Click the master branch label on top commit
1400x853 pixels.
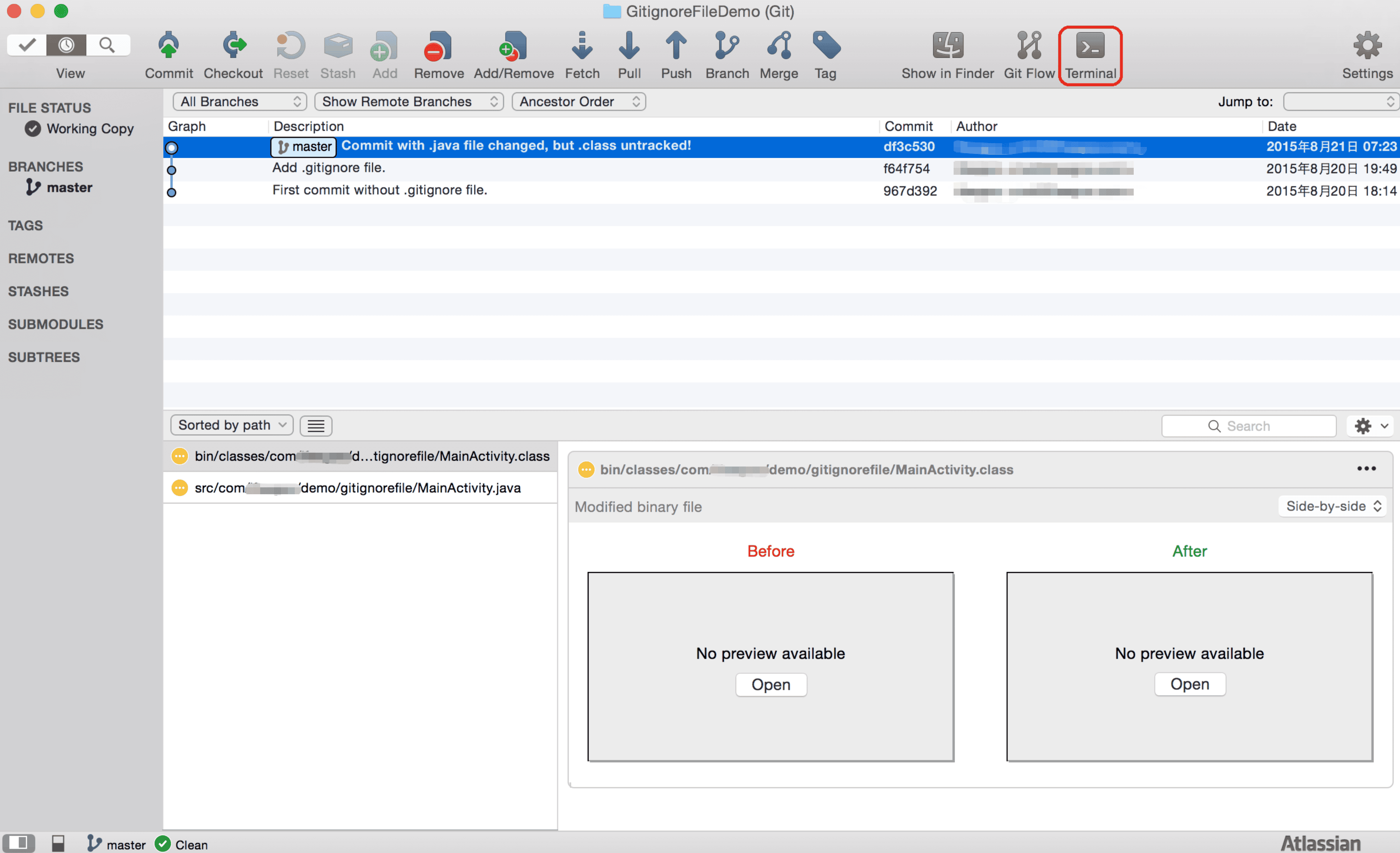[304, 147]
